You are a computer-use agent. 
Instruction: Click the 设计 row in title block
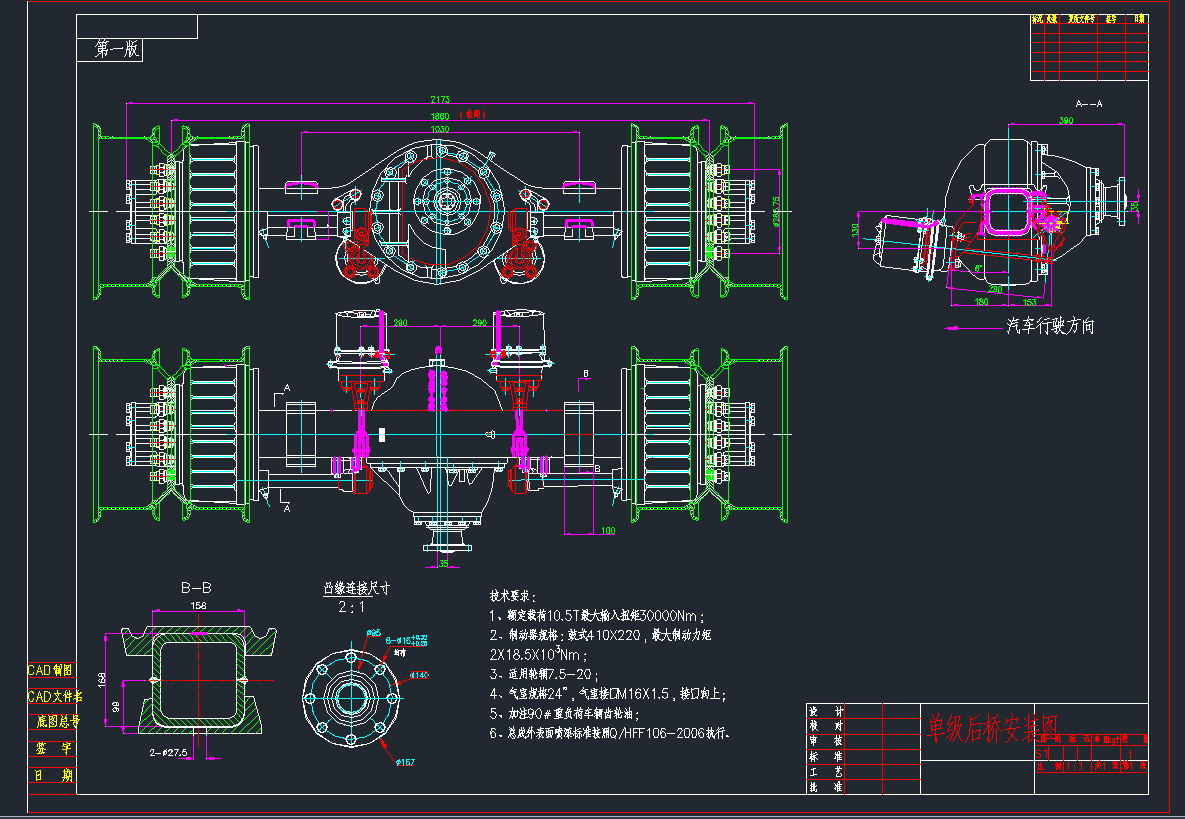(825, 712)
